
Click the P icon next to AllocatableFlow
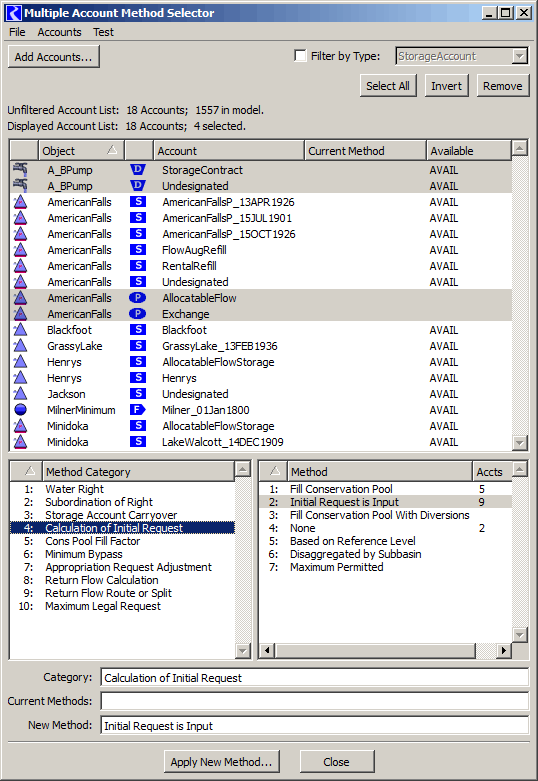coord(137,298)
